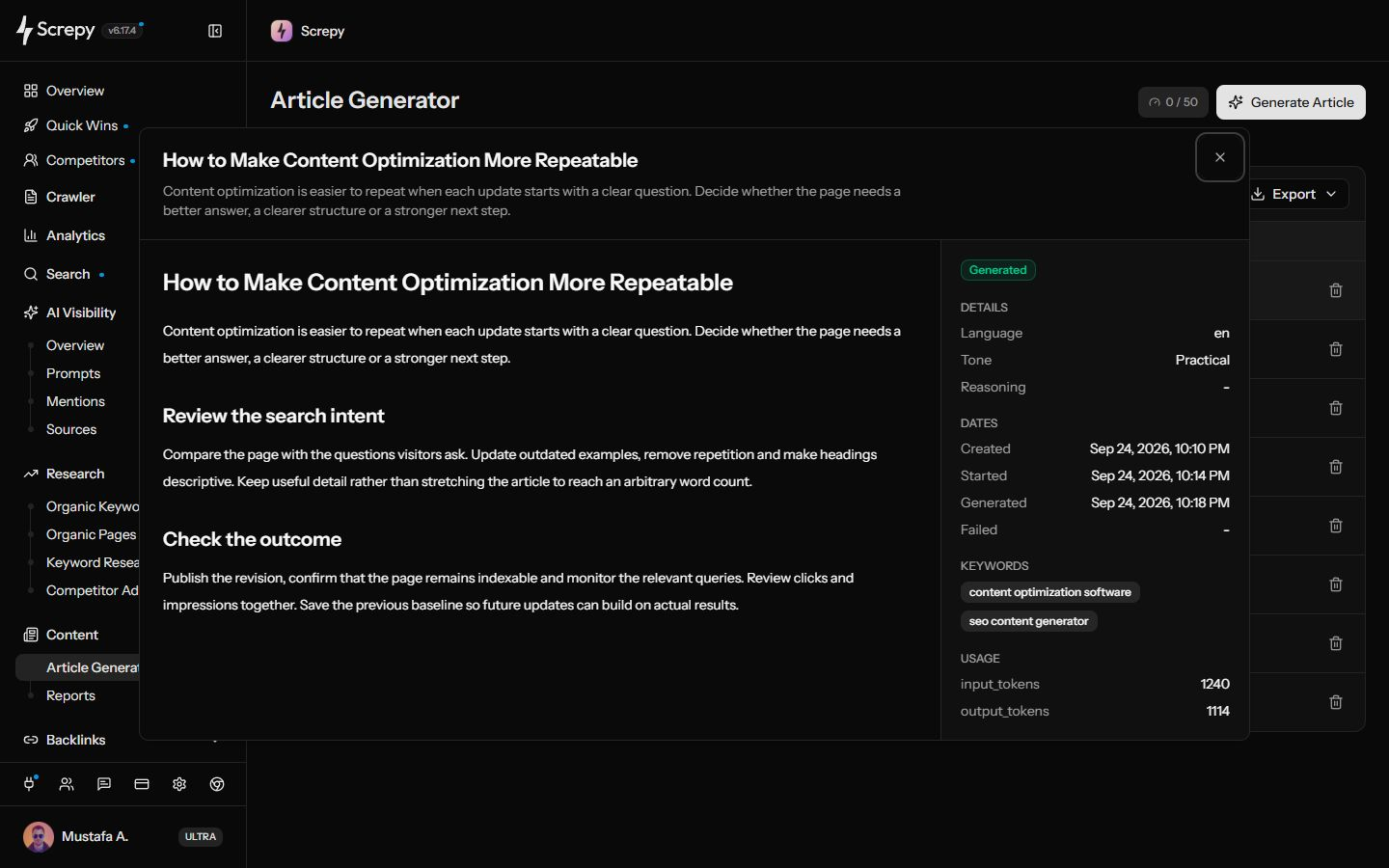Open Mentions under AI Visibility

75,401
